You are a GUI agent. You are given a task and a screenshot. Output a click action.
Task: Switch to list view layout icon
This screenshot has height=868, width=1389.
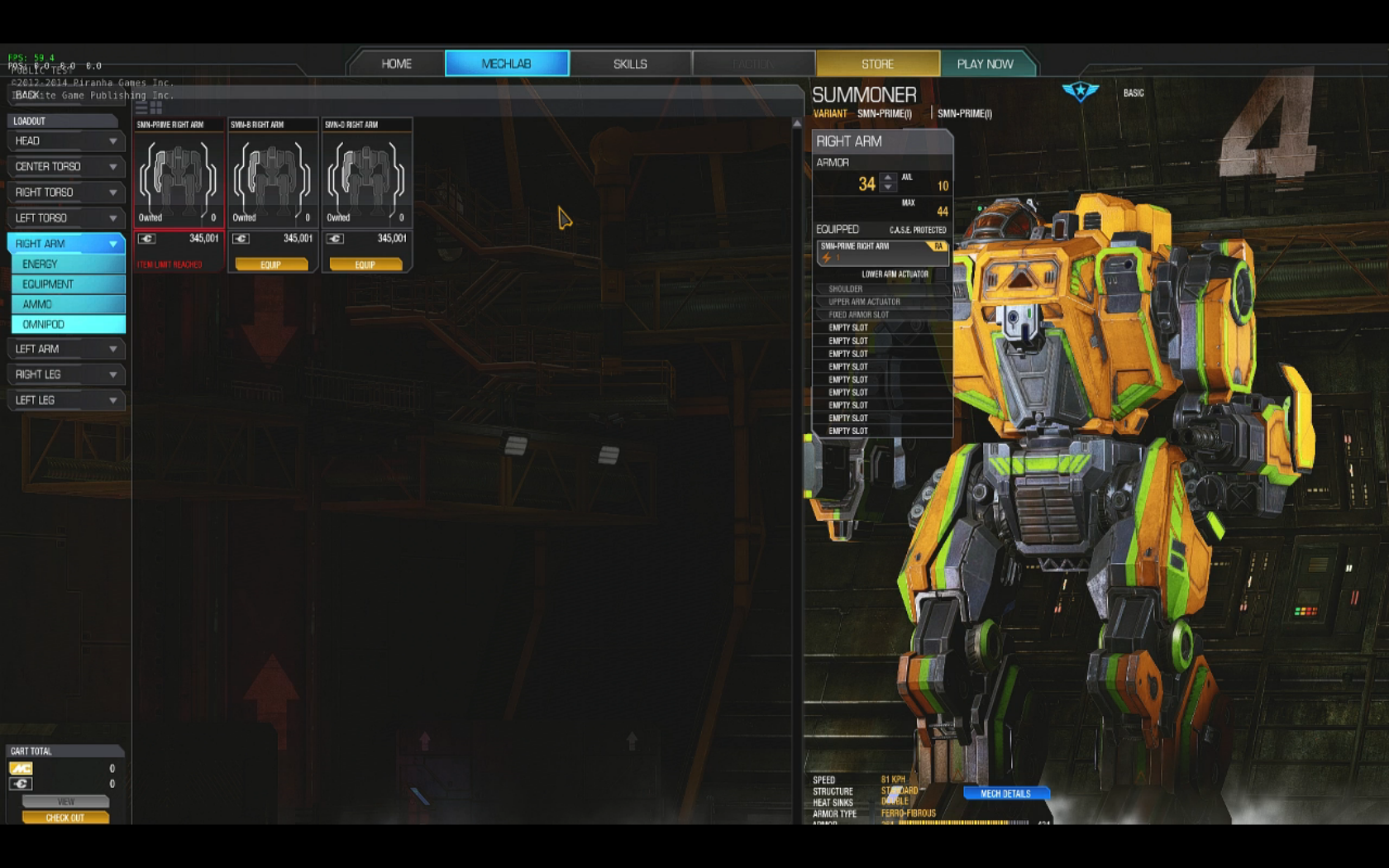141,107
